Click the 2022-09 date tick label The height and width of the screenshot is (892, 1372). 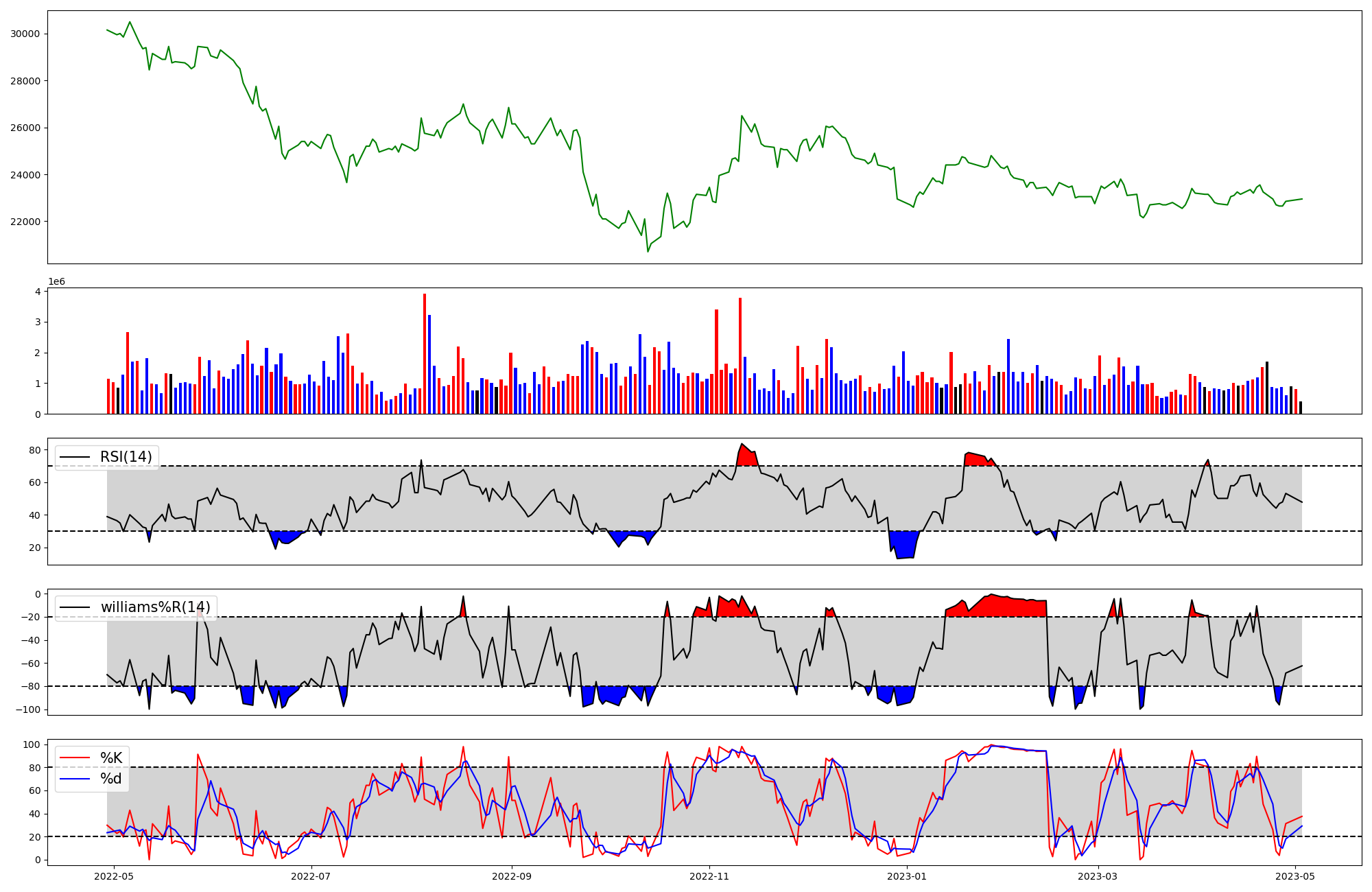[x=512, y=876]
